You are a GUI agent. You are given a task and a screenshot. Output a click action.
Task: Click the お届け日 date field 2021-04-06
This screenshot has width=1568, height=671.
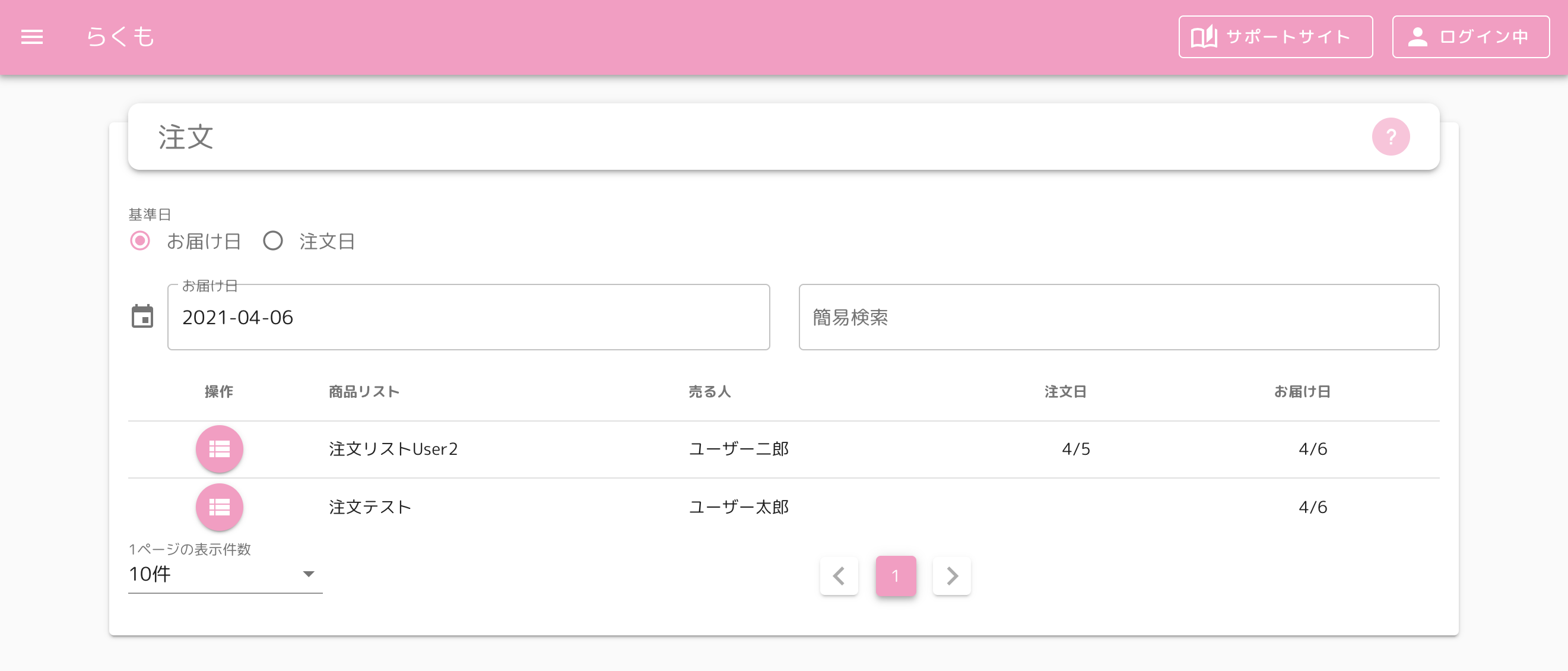coord(468,316)
